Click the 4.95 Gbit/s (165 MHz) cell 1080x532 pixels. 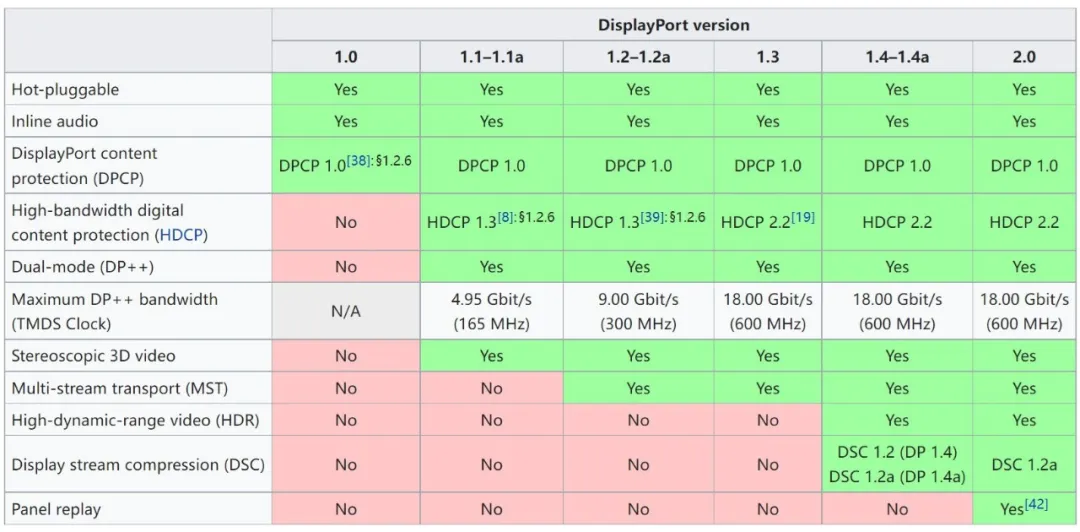[490, 312]
